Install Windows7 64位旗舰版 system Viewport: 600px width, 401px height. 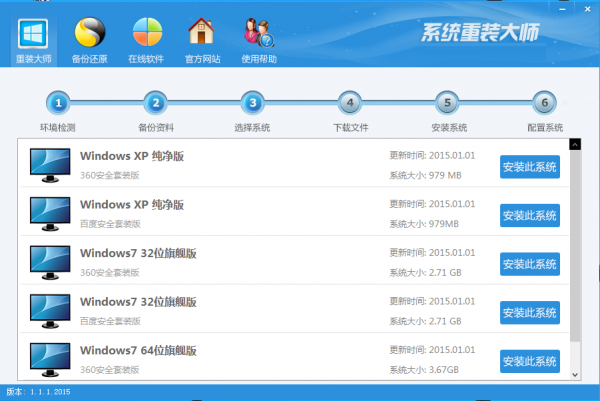pos(529,360)
